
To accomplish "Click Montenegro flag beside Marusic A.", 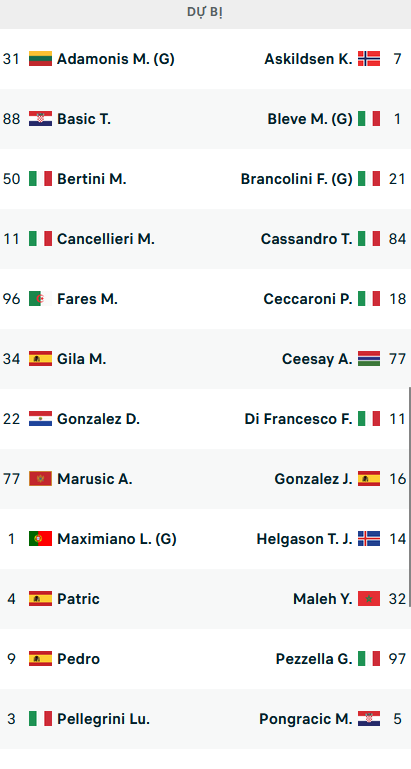I will click(x=40, y=479).
